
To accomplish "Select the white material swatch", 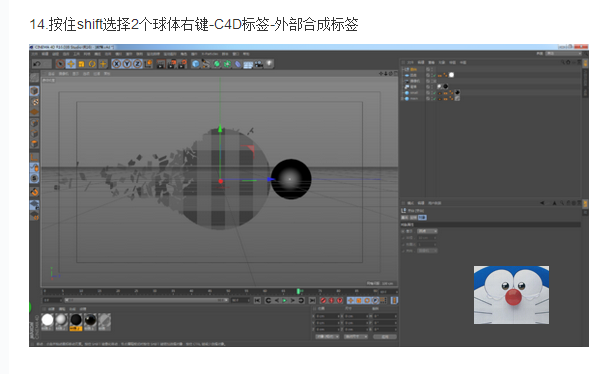I will point(47,321).
